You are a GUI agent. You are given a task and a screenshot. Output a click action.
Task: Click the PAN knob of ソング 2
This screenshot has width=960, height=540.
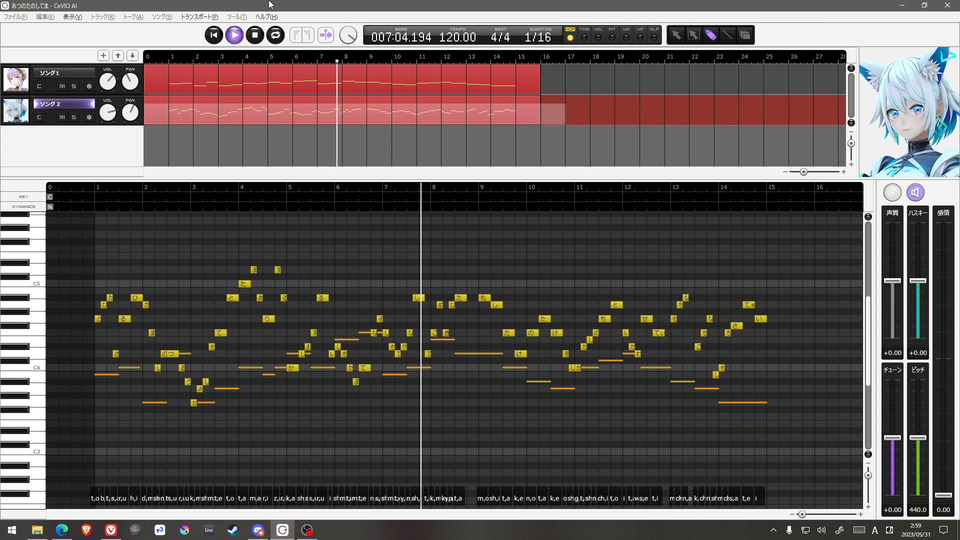tap(130, 113)
